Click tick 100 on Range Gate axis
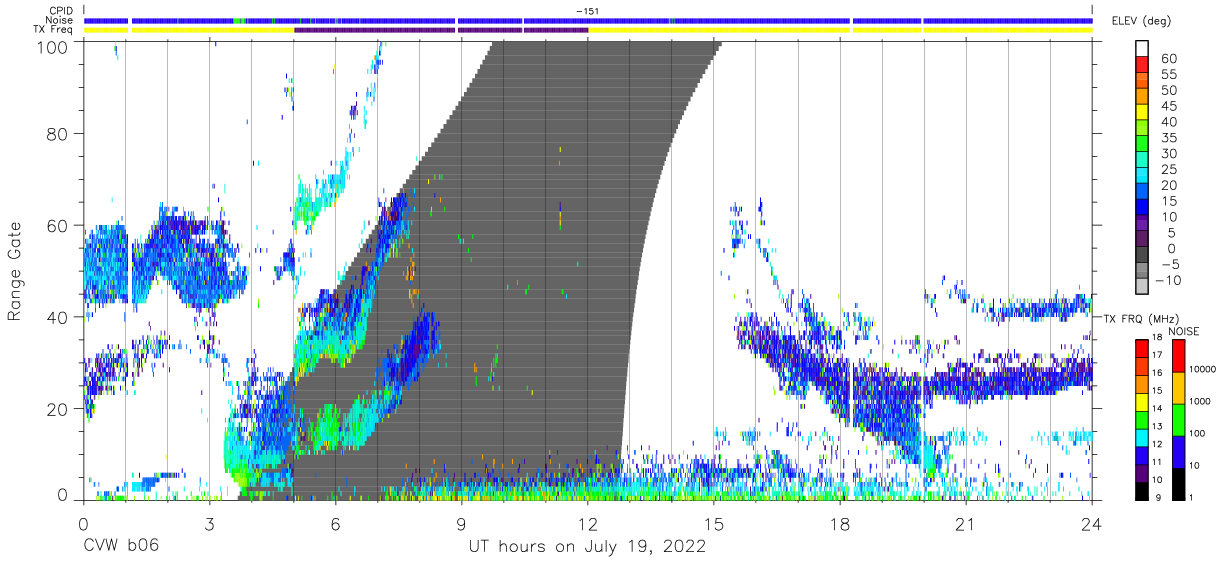 click(53, 48)
